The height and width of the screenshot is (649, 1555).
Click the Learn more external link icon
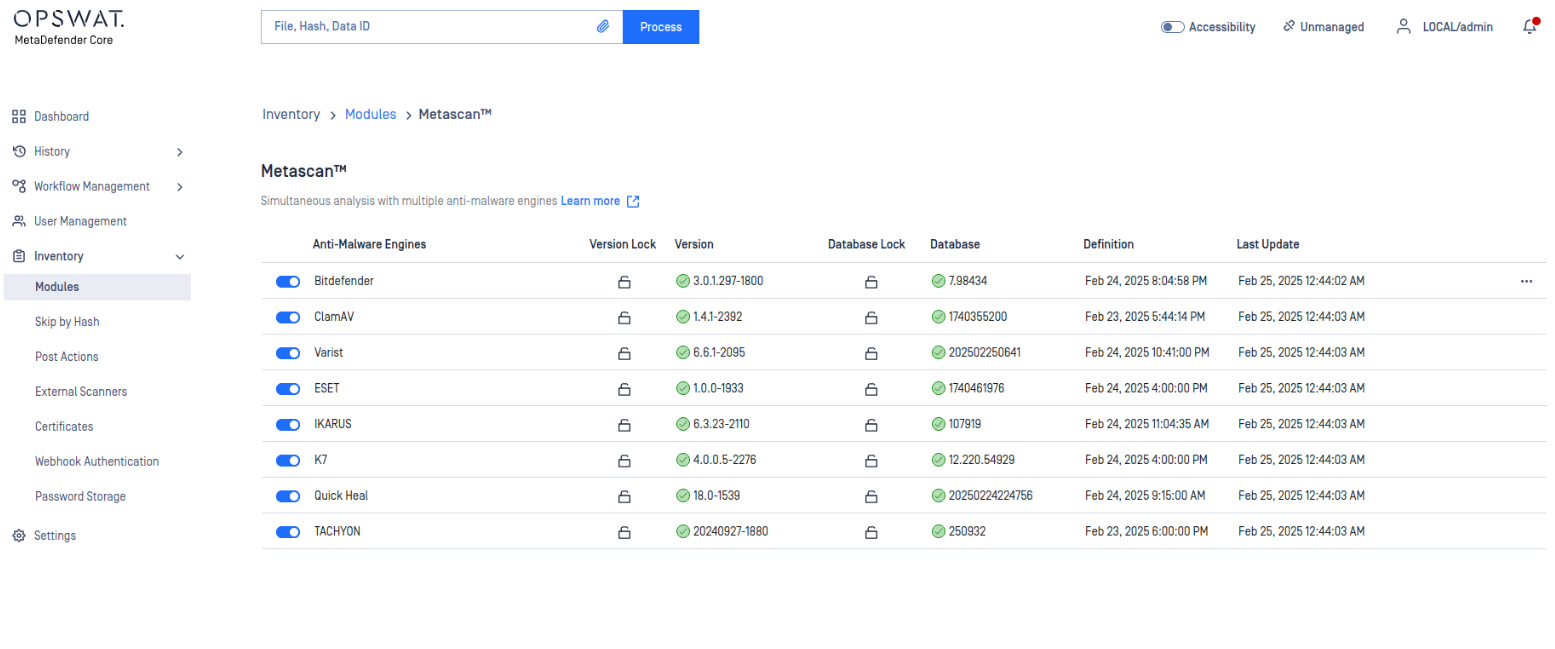pos(633,201)
